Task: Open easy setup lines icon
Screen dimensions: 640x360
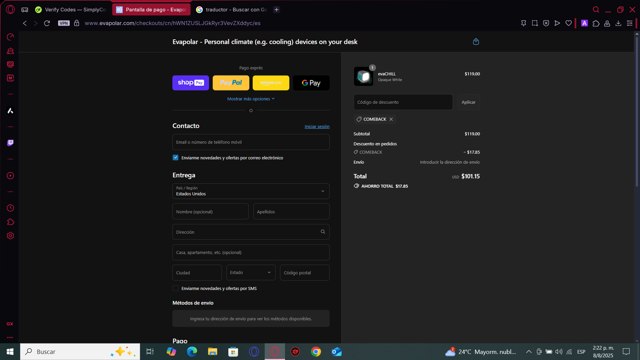Action: pyautogui.click(x=630, y=23)
